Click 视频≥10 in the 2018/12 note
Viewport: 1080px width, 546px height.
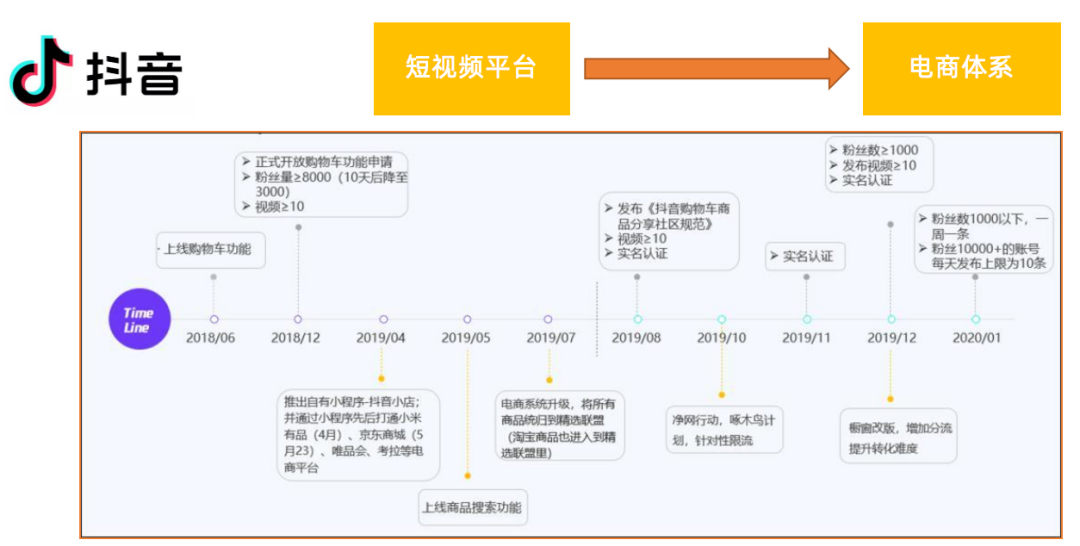(x=273, y=207)
